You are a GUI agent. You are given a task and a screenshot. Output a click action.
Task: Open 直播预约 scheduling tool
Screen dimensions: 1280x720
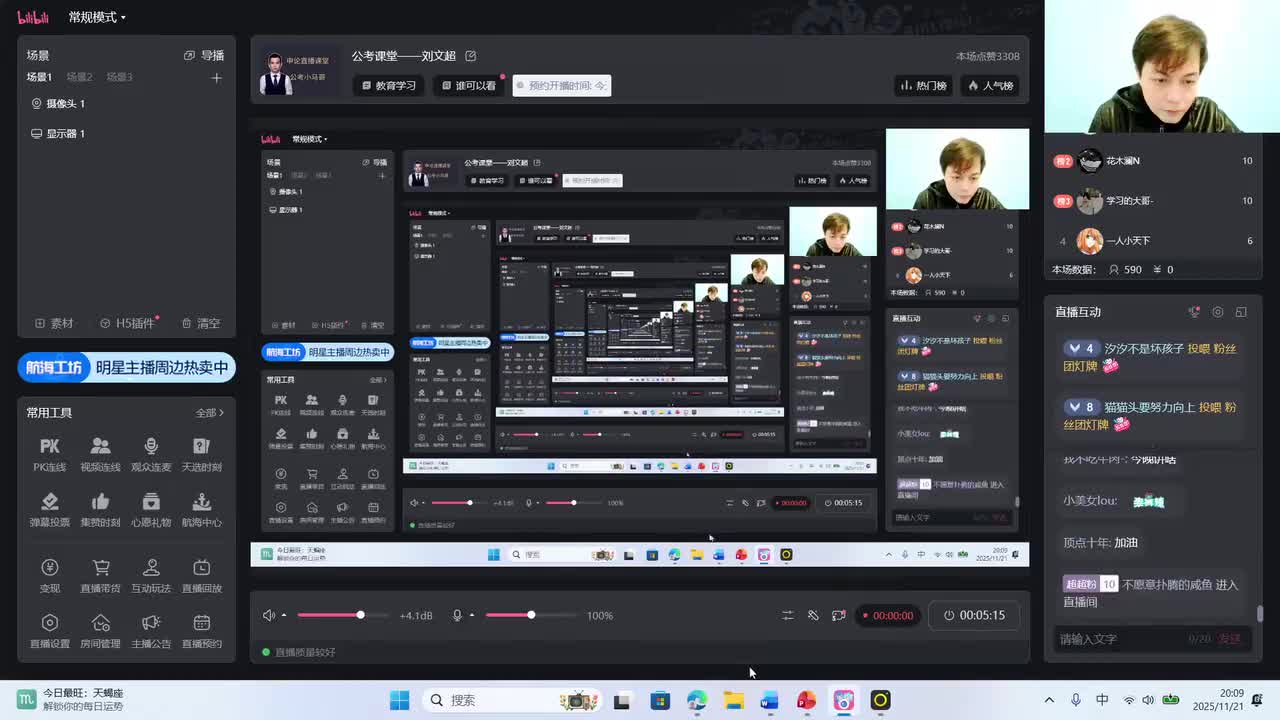coord(202,632)
